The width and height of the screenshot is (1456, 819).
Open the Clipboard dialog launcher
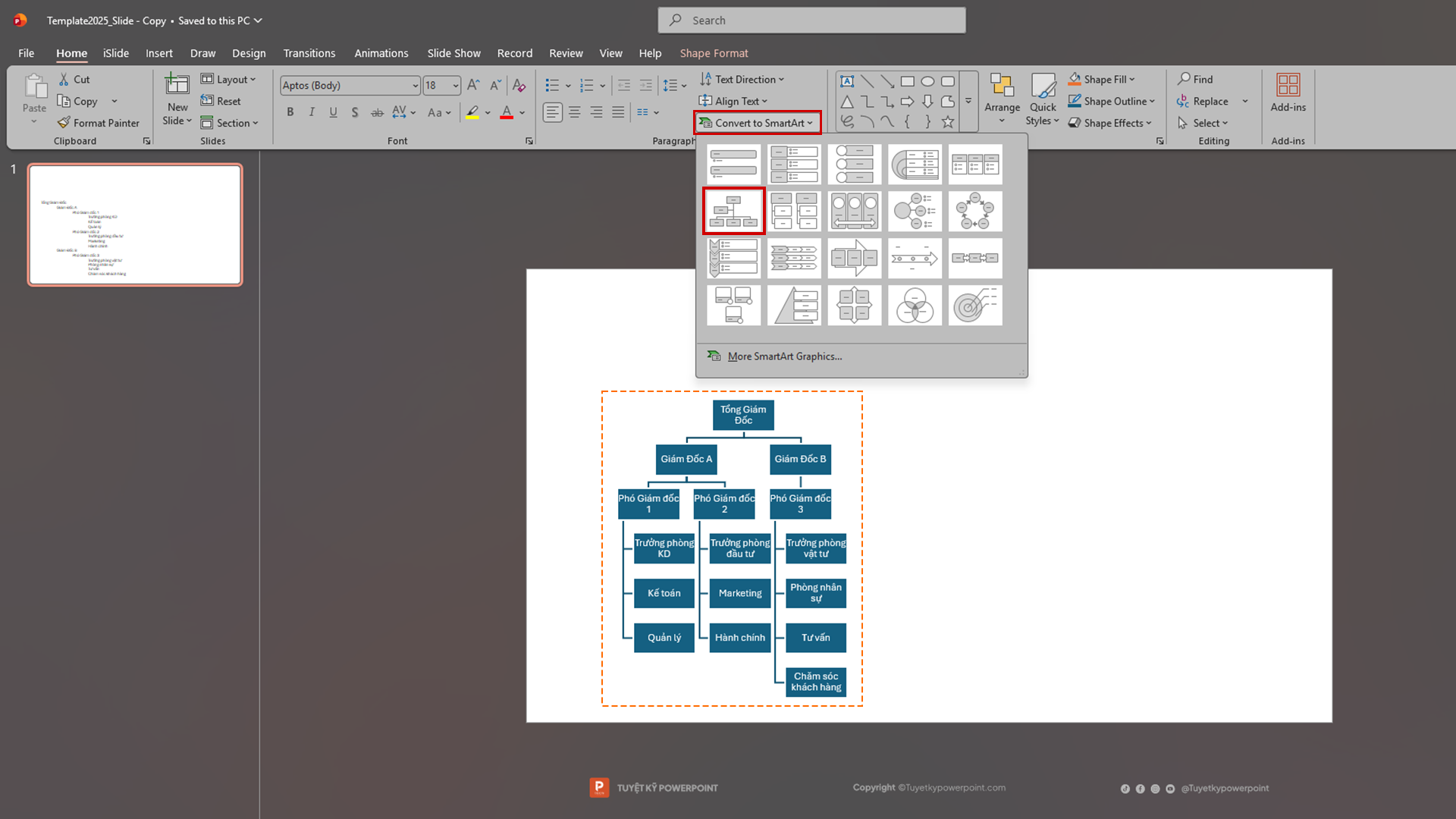[146, 141]
